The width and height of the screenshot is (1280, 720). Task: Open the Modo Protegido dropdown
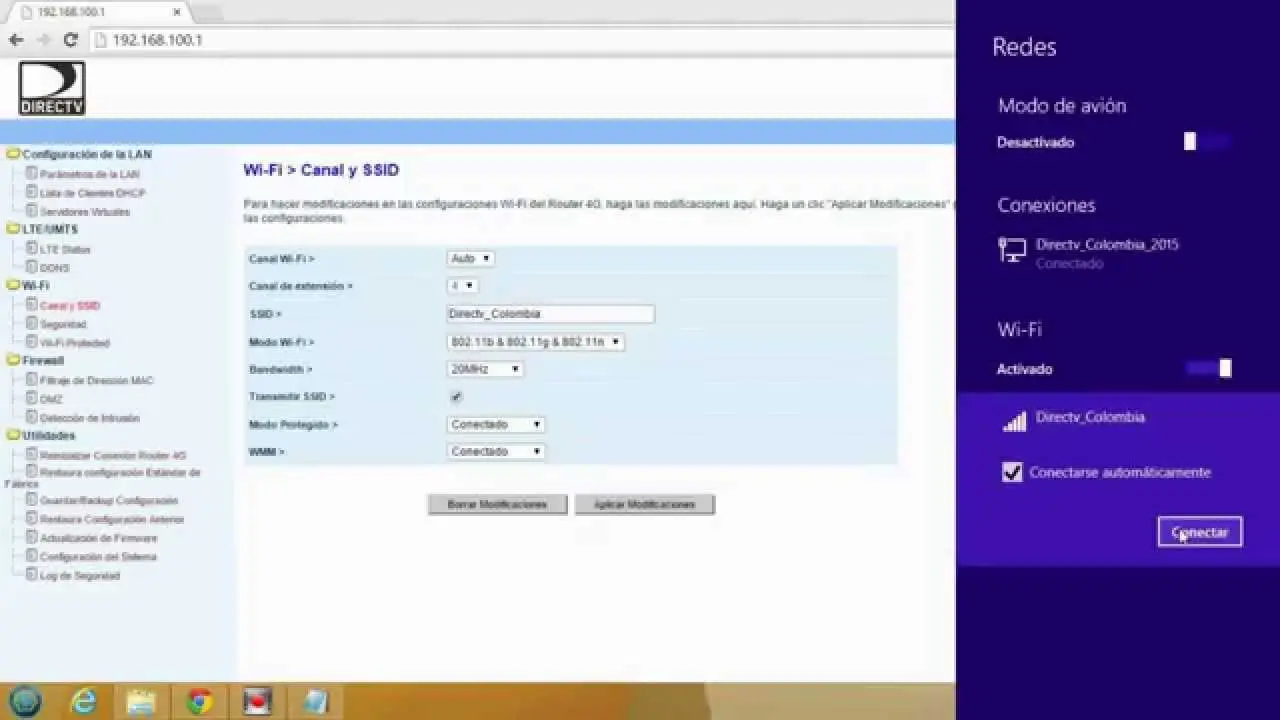[496, 424]
